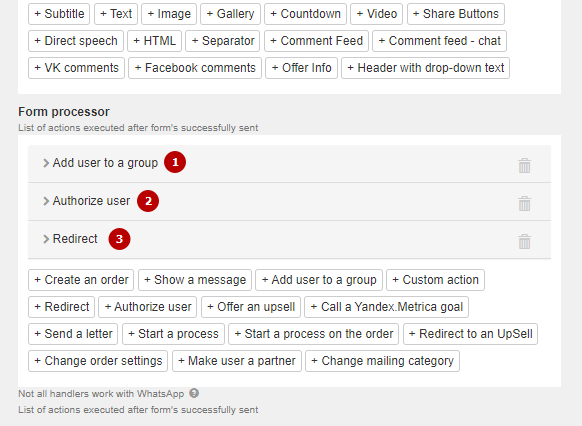This screenshot has height=426, width=582.
Task: Add Send a letter handler
Action: point(73,334)
